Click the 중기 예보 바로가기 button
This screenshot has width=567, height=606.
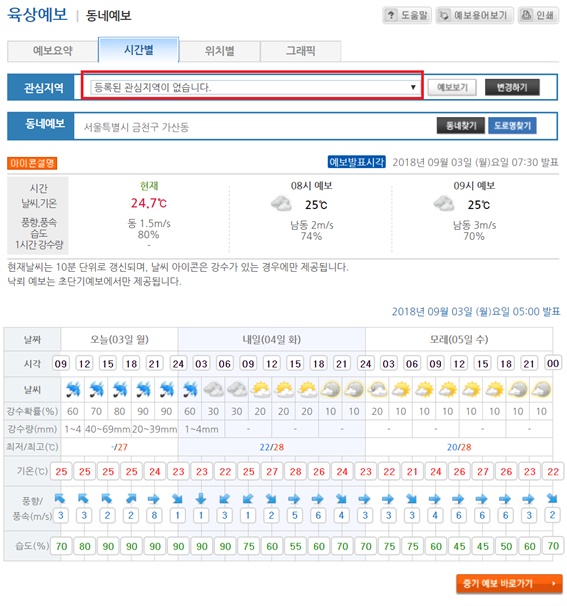coord(509,583)
